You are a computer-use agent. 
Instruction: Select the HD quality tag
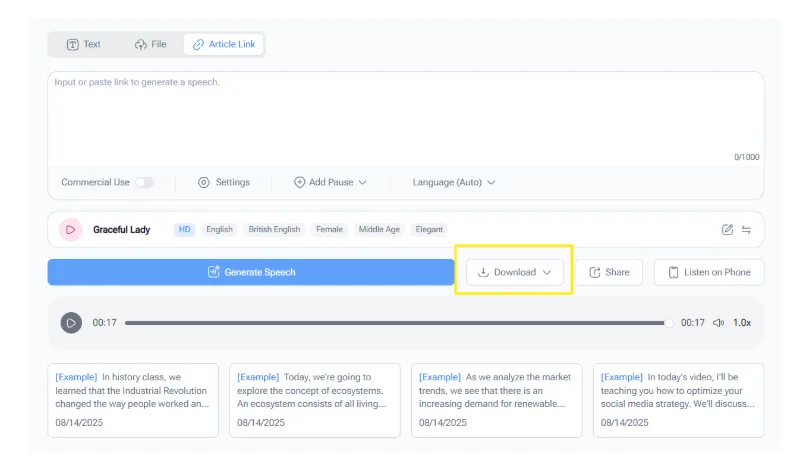click(184, 230)
